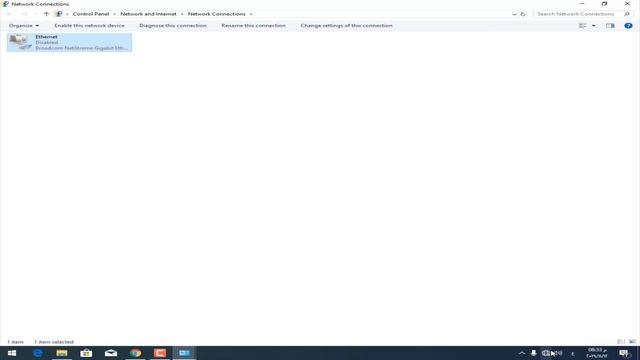The image size is (640, 360).
Task: Restore down the Network Connections window
Action: coord(604,4)
